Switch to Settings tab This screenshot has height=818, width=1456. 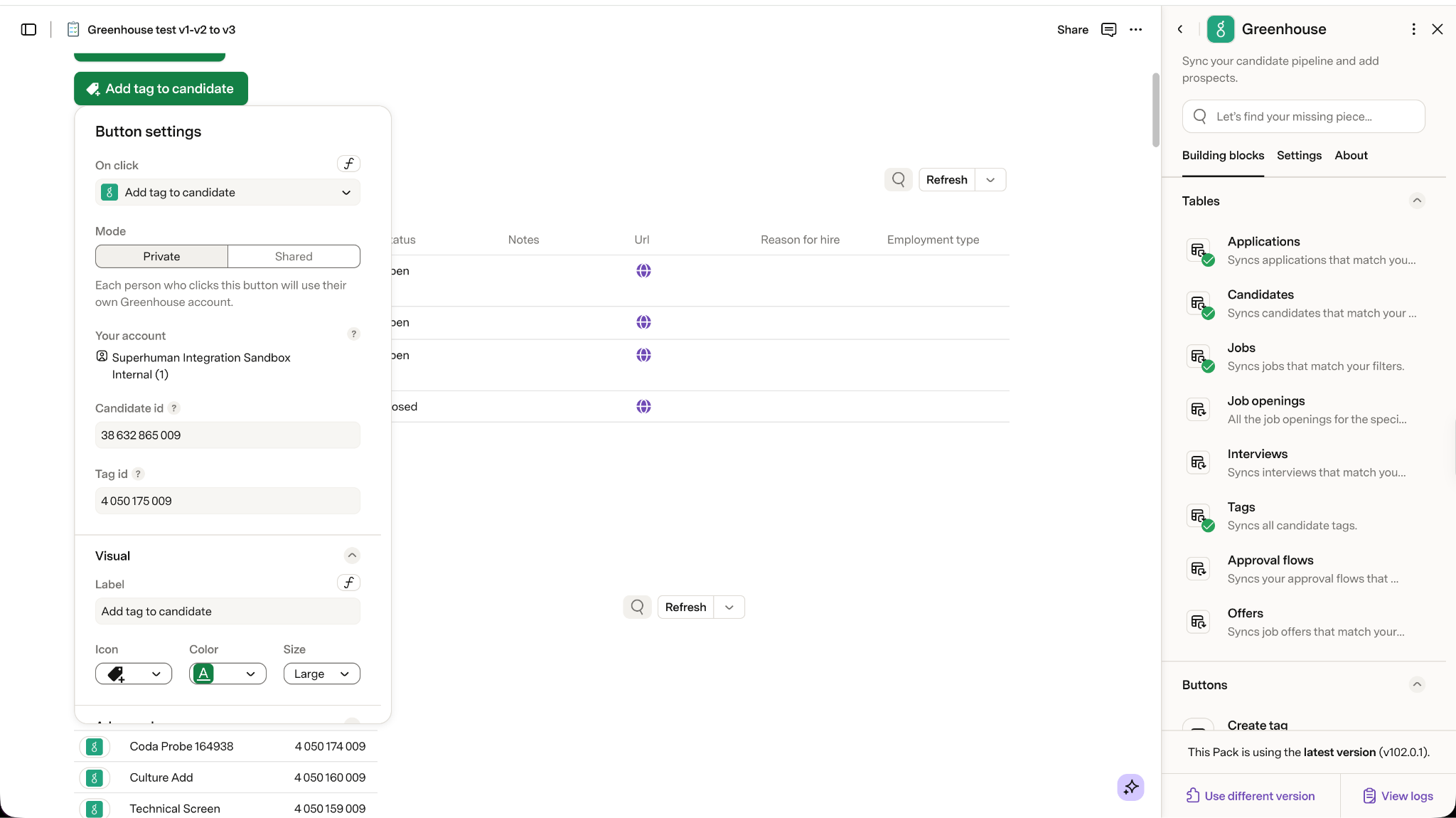(1299, 155)
